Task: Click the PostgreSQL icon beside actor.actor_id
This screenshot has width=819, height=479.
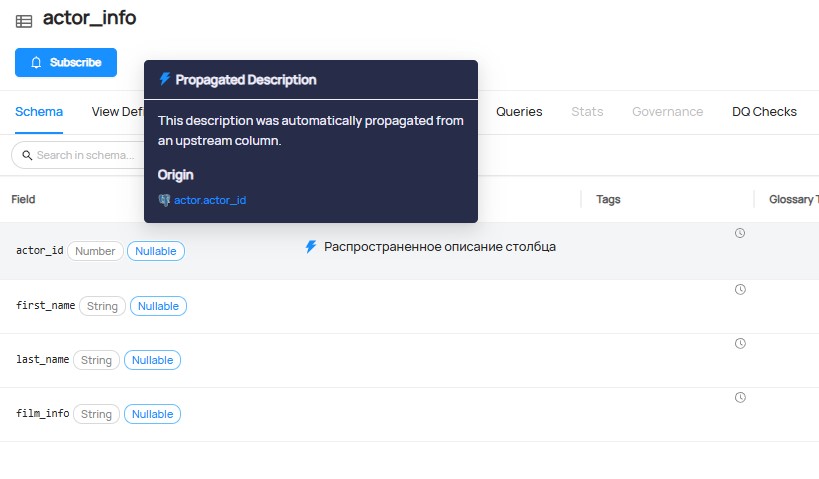Action: [164, 200]
